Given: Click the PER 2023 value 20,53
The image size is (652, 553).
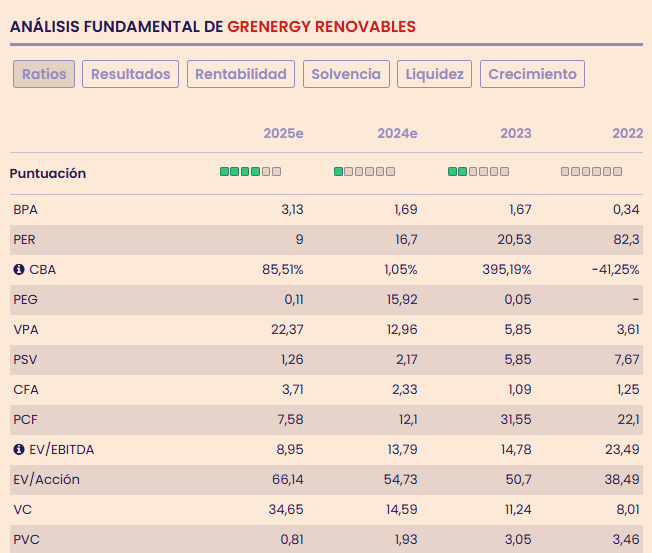Looking at the screenshot, I should [x=514, y=239].
